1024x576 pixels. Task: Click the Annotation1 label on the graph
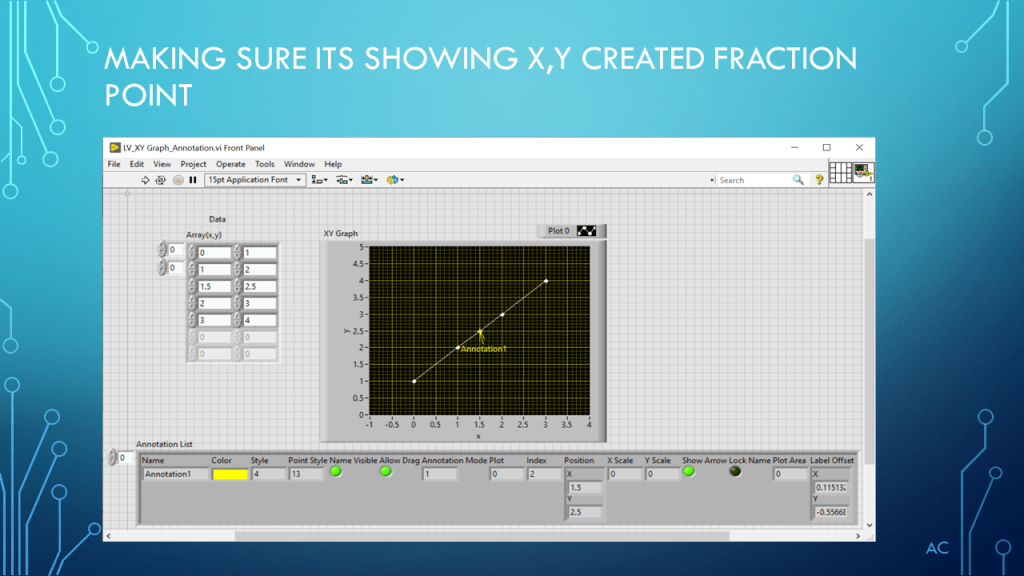coord(484,349)
